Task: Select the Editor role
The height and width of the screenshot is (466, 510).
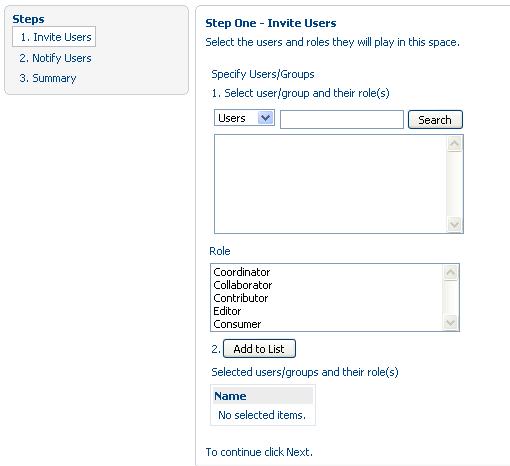Action: [227, 311]
